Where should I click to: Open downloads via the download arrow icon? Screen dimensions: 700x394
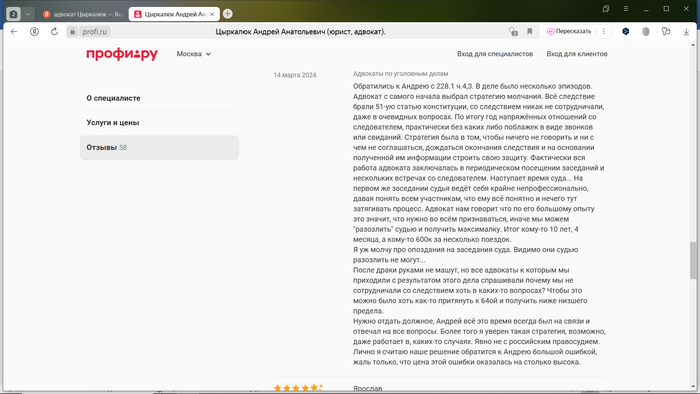tap(686, 32)
